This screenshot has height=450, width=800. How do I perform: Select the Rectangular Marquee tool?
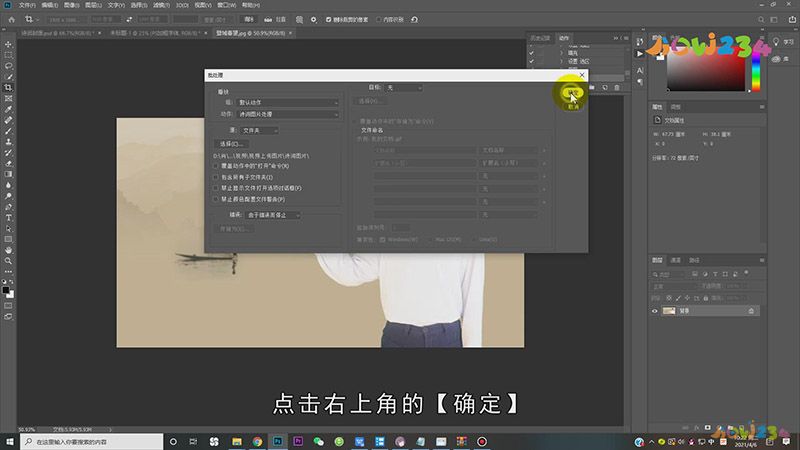click(8, 55)
